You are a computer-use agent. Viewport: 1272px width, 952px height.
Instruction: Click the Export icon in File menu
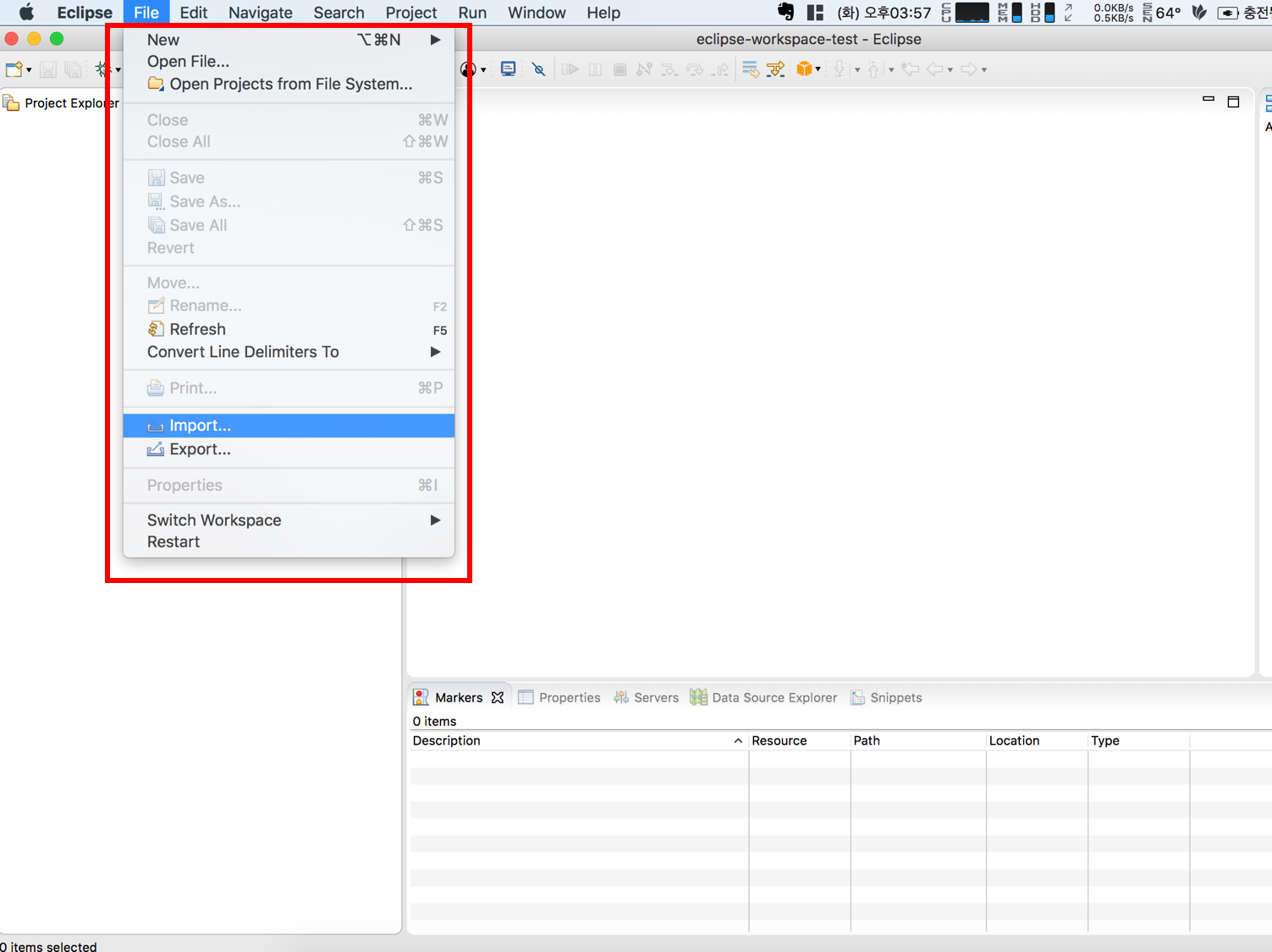coord(156,449)
